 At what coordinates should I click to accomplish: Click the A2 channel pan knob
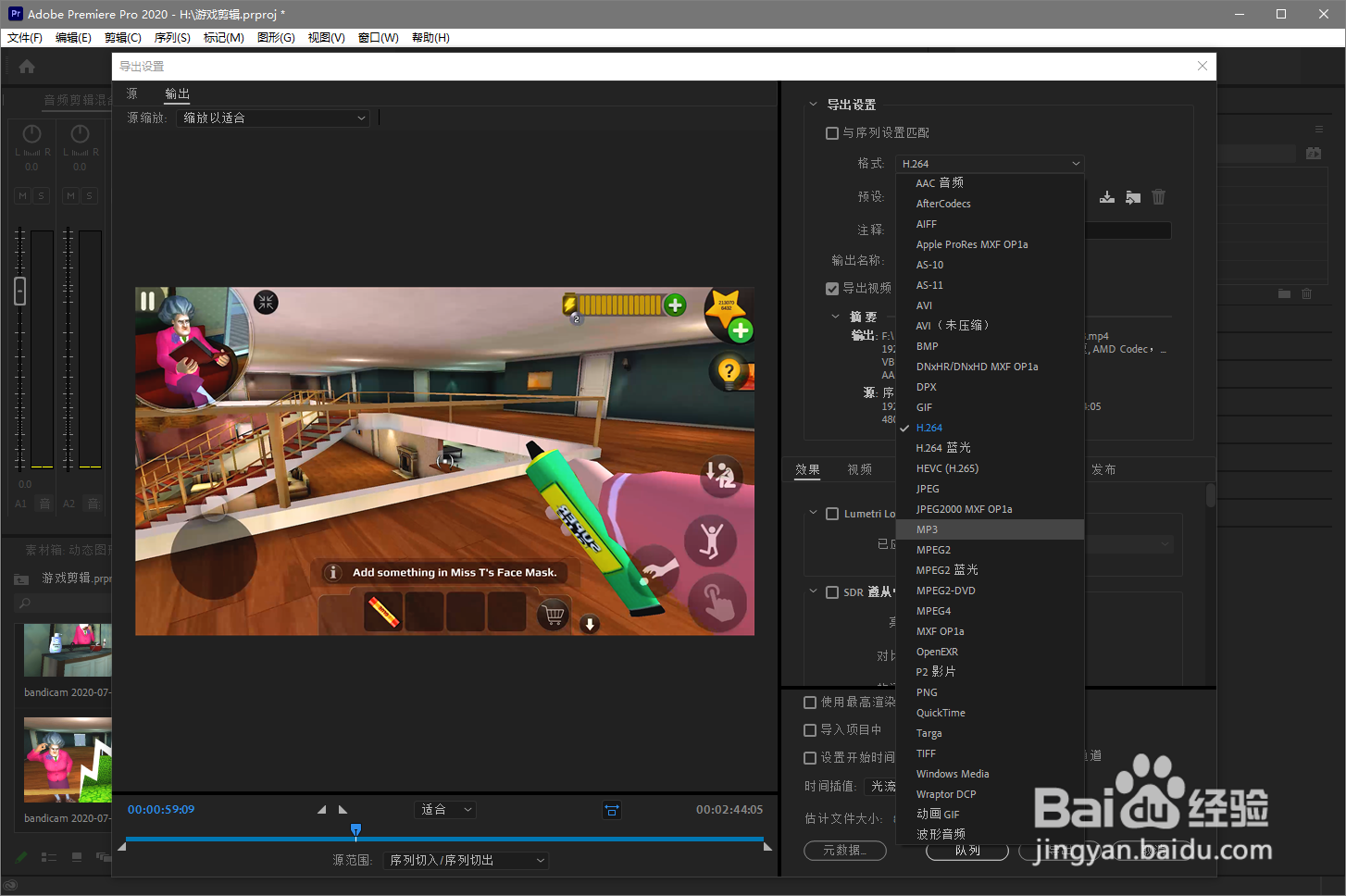click(x=80, y=134)
